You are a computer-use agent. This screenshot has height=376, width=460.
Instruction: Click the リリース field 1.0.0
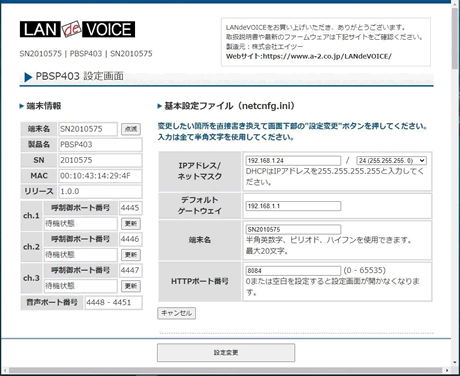(100, 191)
